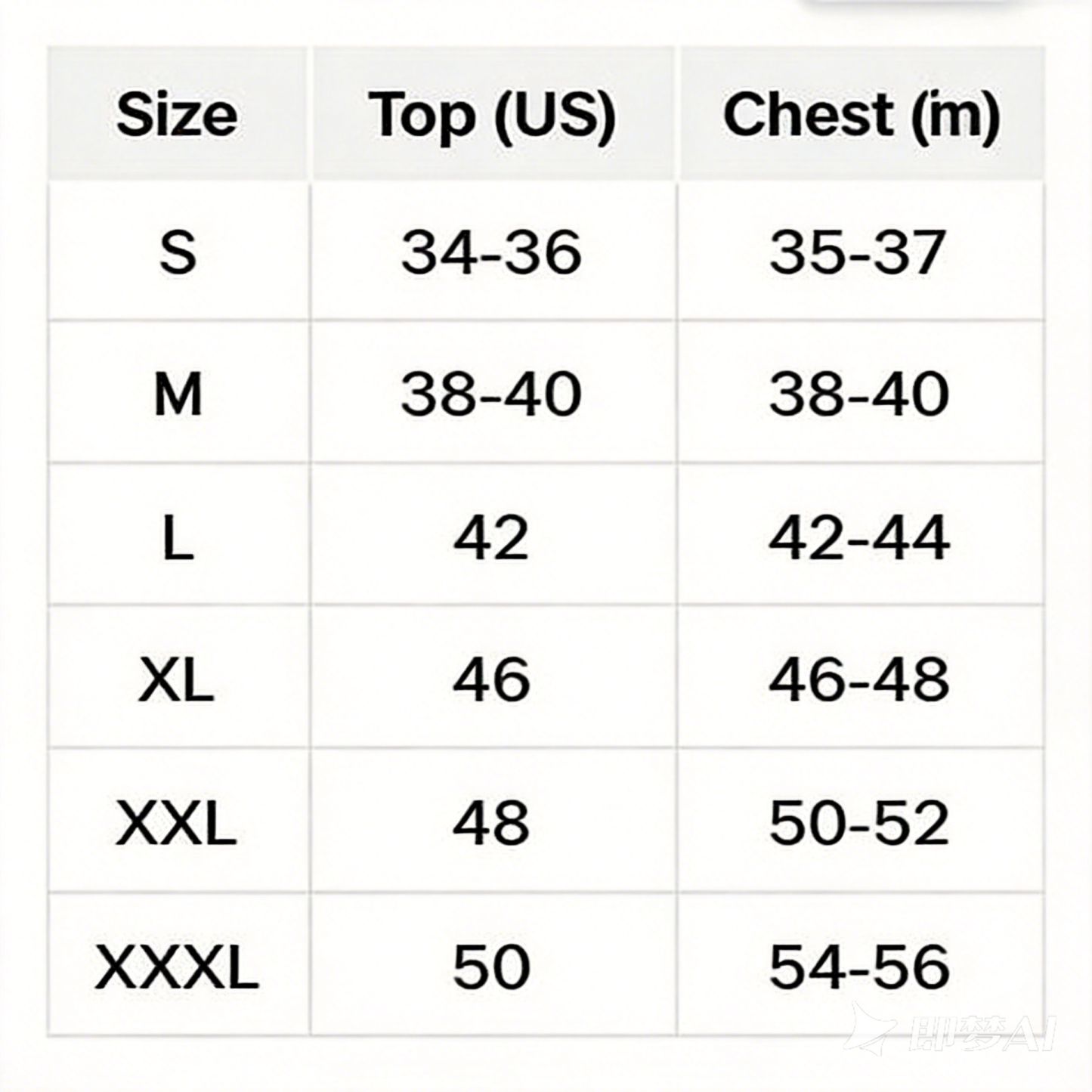Click the 50-52 chest cell
1092x1092 pixels.
coord(860,821)
